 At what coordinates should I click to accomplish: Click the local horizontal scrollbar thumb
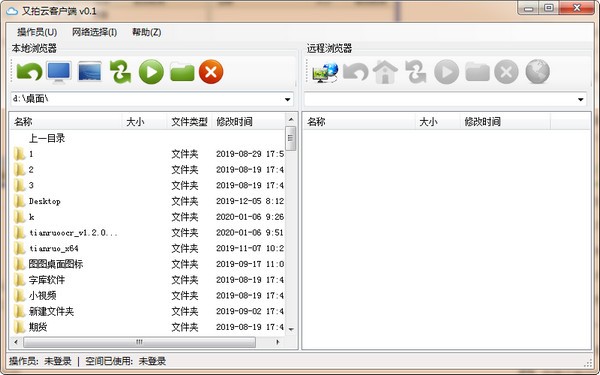[139, 342]
